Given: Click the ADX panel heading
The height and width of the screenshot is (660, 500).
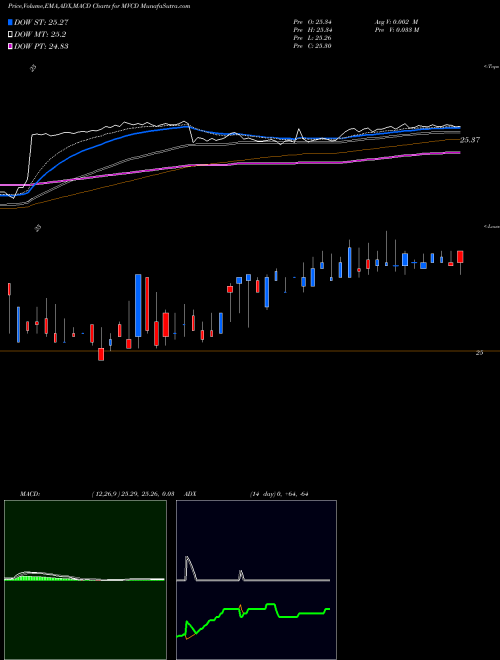Looking at the screenshot, I should (190, 494).
